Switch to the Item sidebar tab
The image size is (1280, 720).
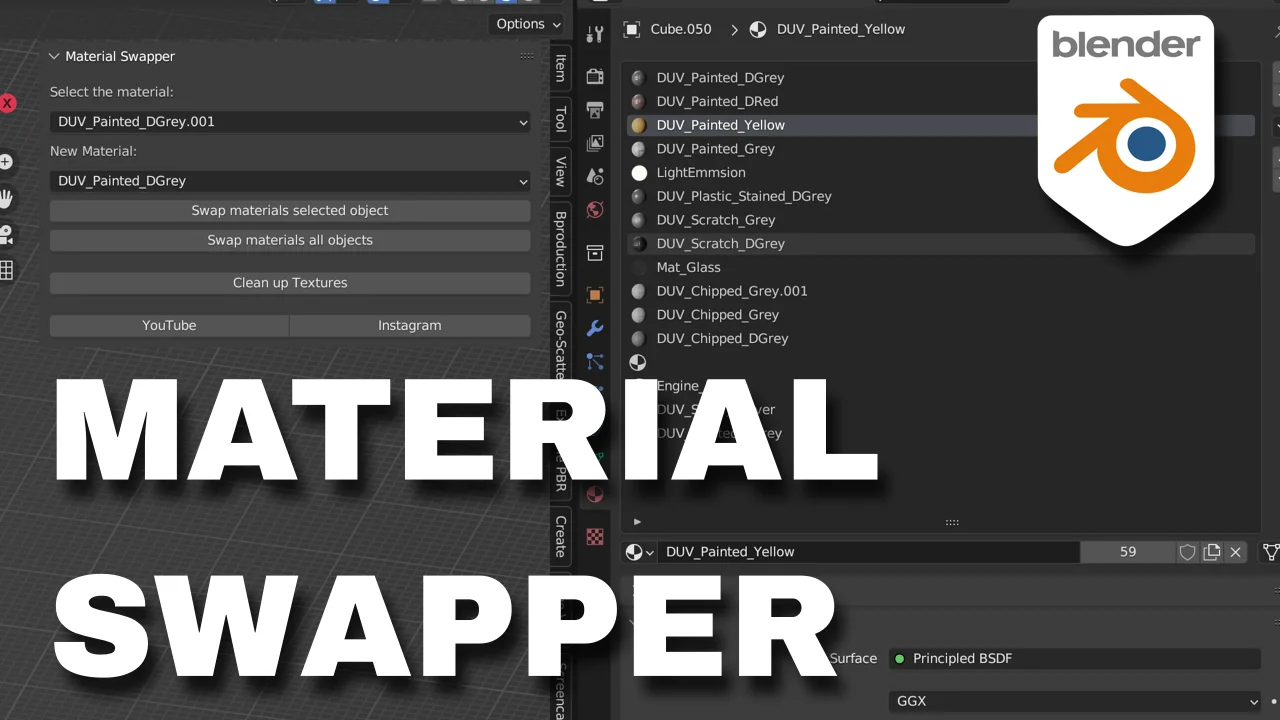pyautogui.click(x=560, y=69)
